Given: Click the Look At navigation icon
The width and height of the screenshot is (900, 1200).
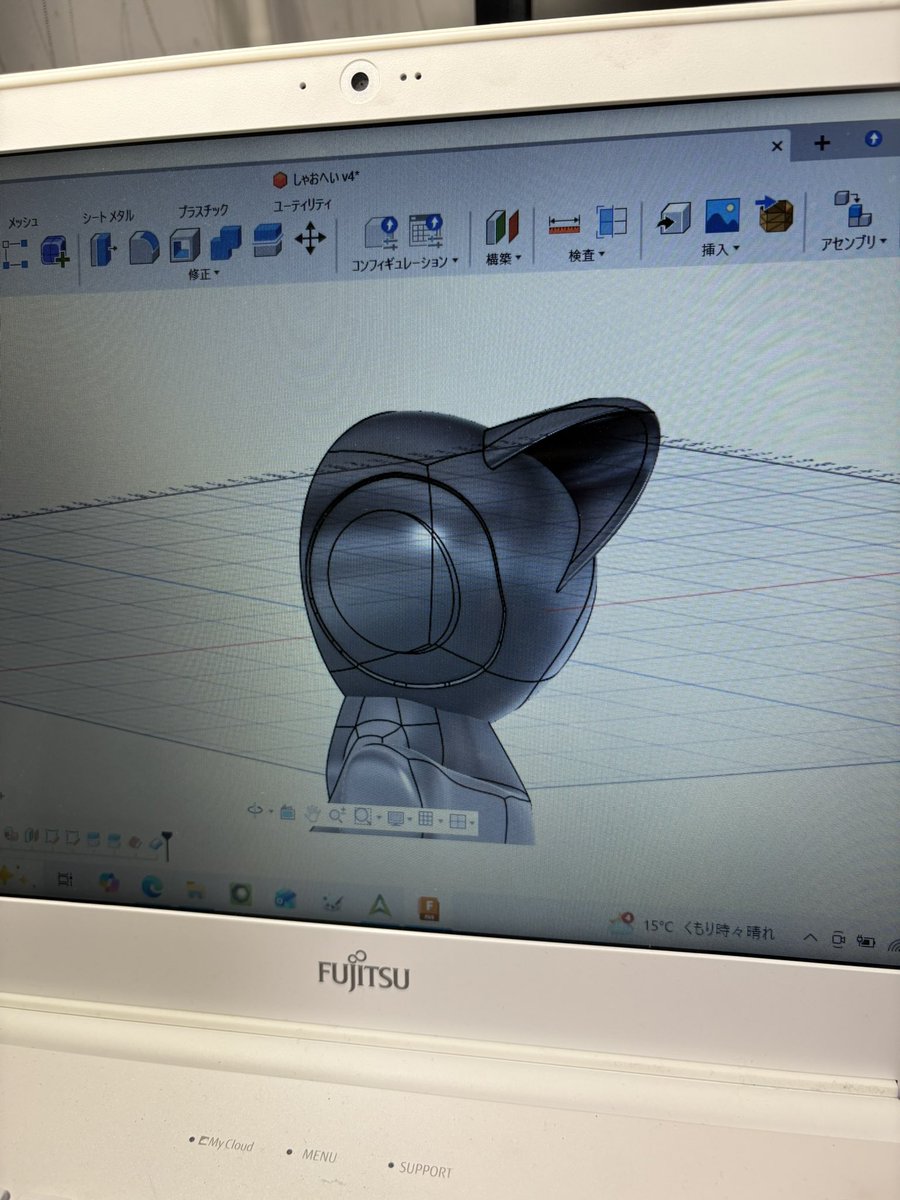Looking at the screenshot, I should tap(288, 813).
